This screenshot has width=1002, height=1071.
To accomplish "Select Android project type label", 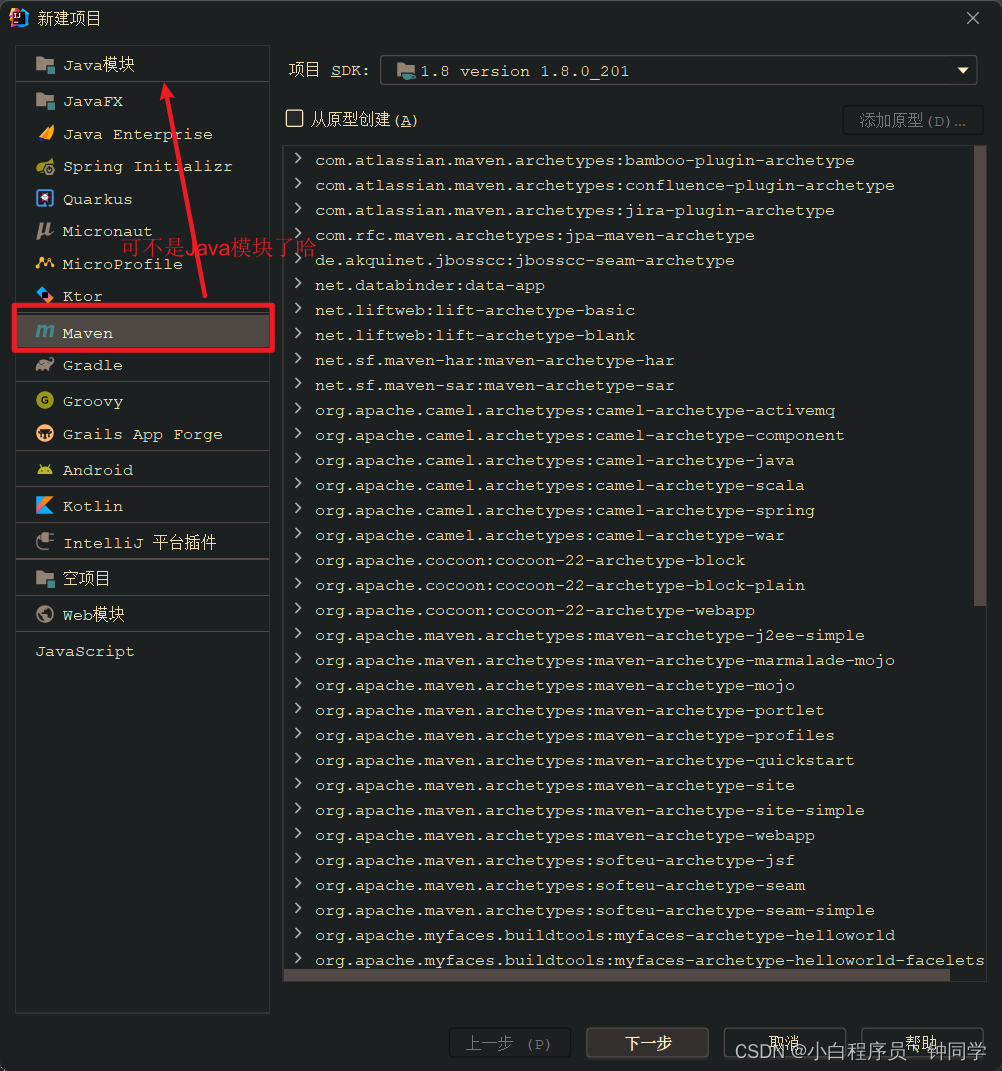I will (98, 470).
